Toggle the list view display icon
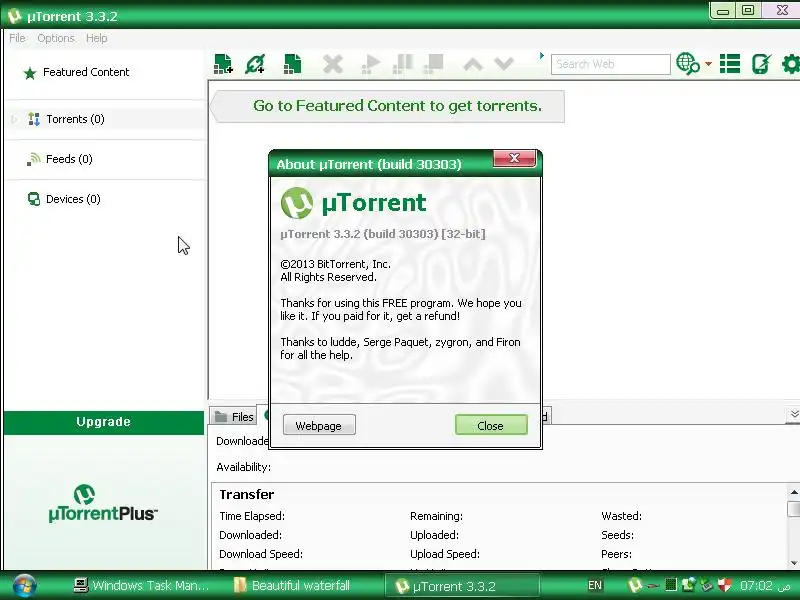 (730, 64)
